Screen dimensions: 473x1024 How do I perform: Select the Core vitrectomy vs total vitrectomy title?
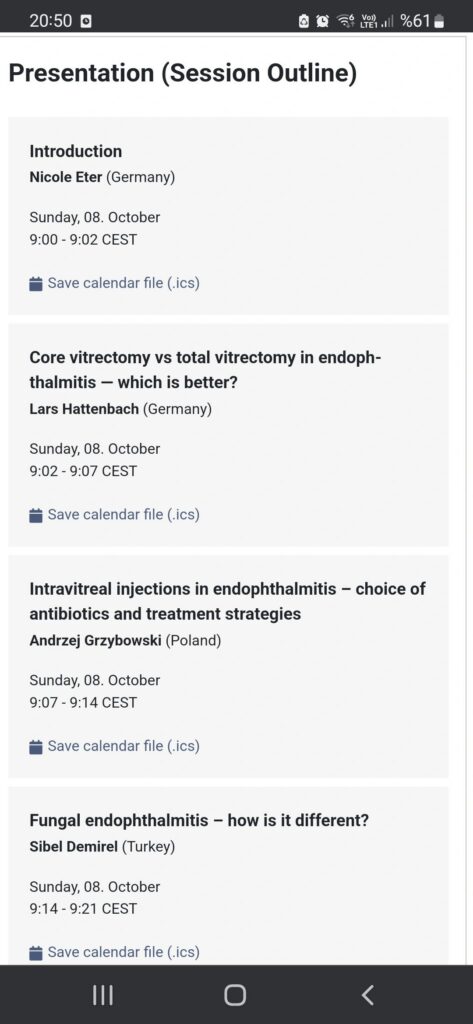point(206,370)
